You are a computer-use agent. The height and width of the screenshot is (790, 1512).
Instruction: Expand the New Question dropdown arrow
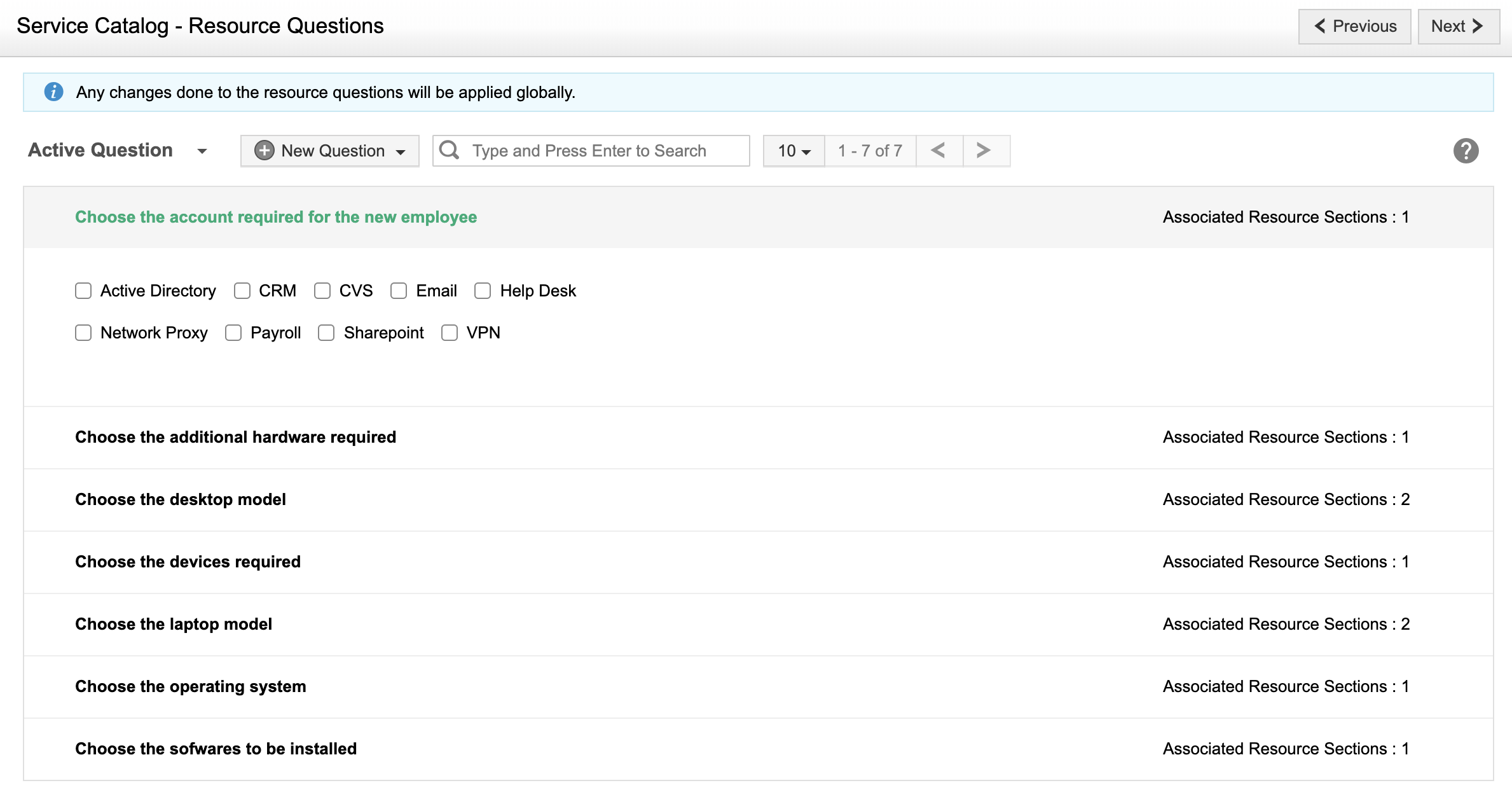[401, 151]
